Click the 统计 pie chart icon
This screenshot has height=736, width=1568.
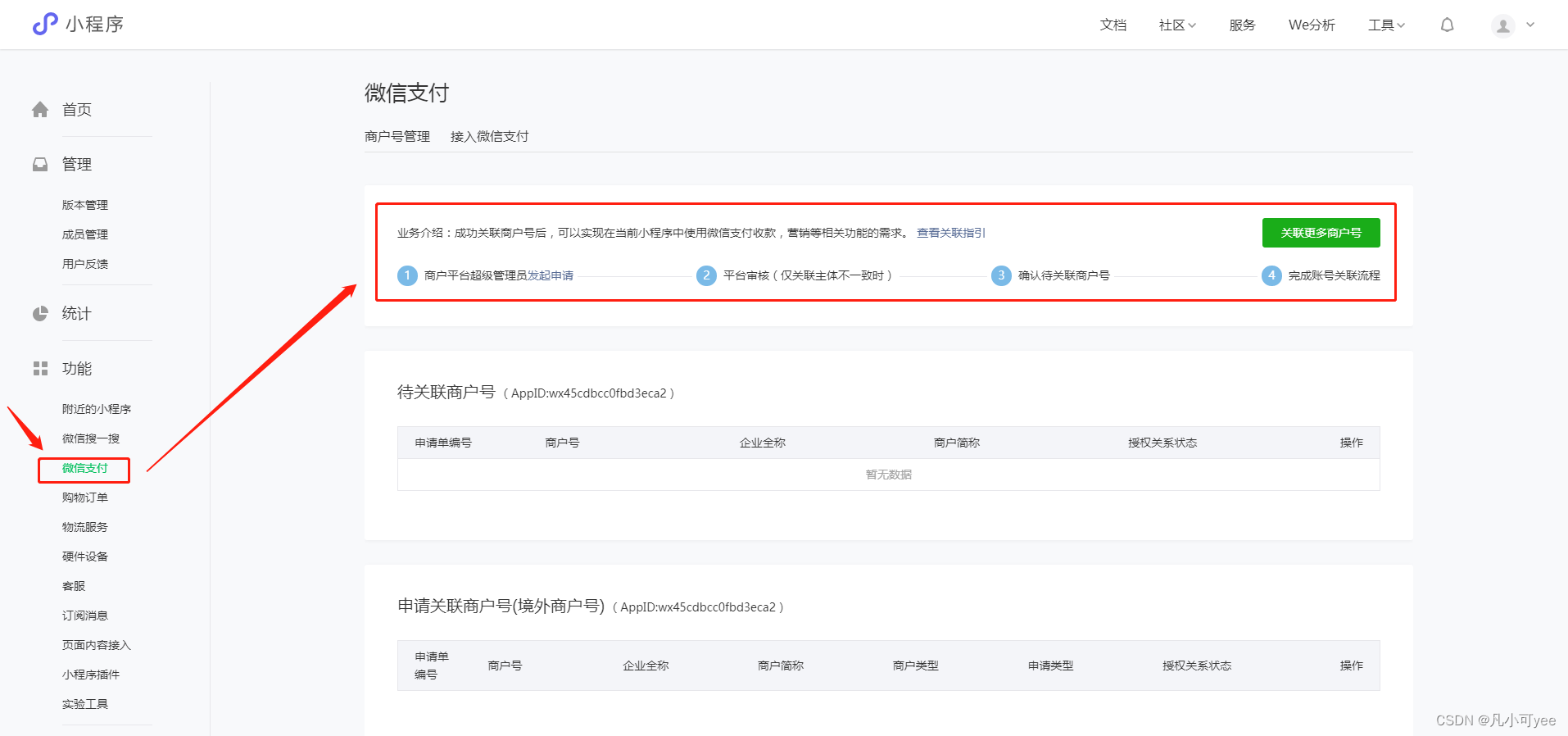pos(40,313)
